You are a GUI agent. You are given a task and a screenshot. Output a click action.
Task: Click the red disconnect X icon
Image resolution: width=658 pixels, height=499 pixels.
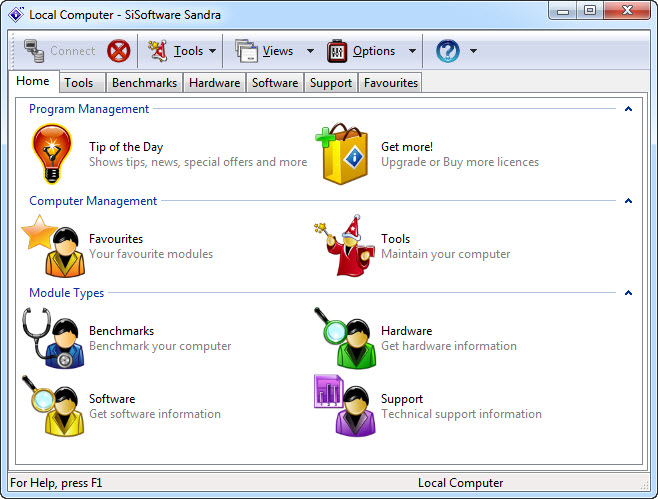pos(119,51)
